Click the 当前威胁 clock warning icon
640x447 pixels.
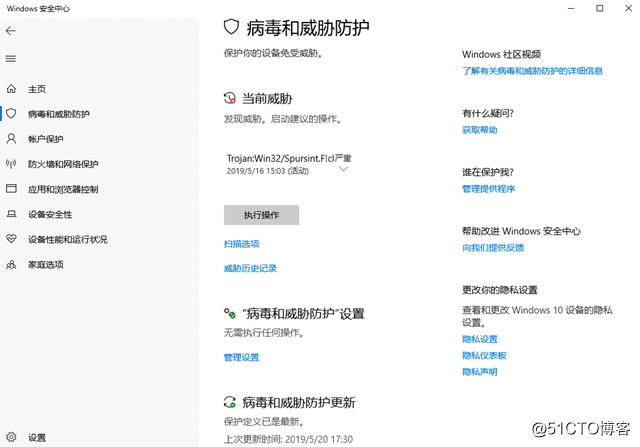(230, 98)
